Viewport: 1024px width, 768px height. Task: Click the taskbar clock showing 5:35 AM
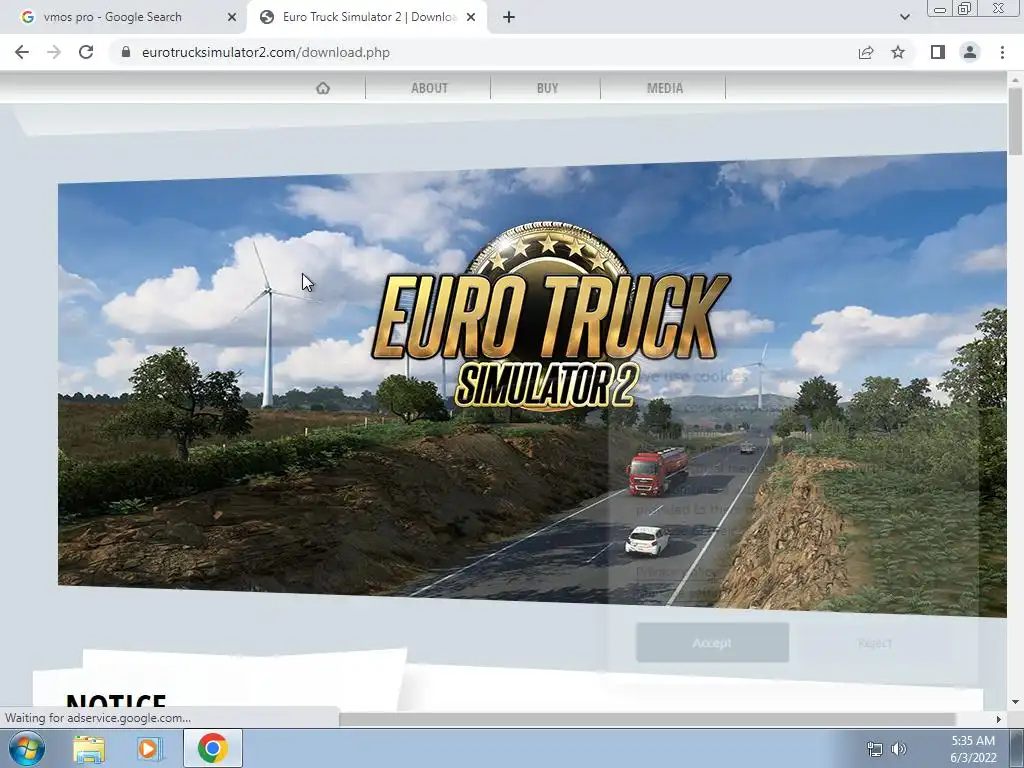click(x=973, y=749)
